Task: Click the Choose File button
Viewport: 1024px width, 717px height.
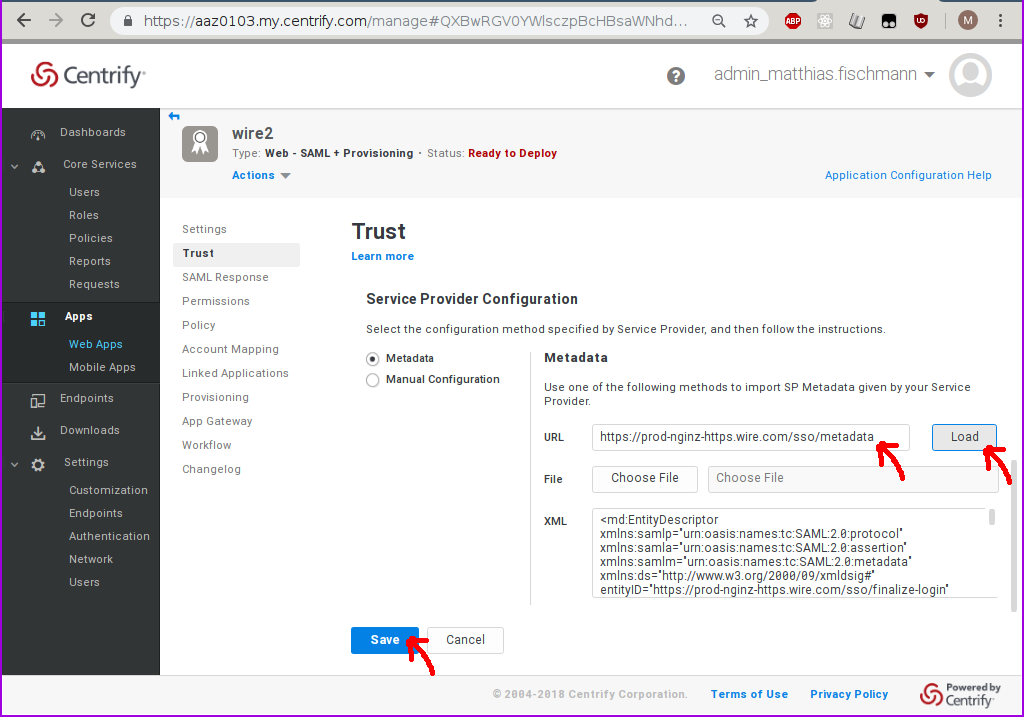Action: pos(645,479)
